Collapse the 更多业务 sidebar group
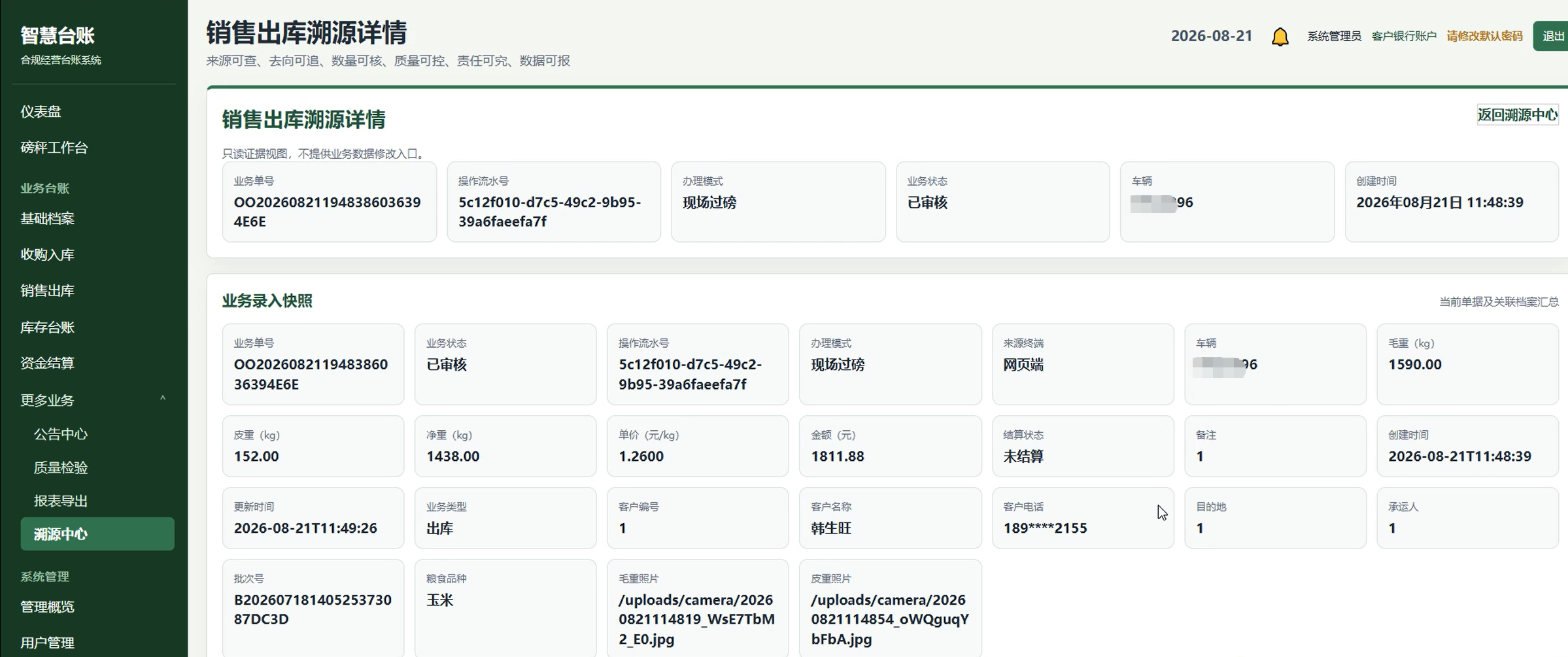Screen dimensions: 1568x657 [97, 399]
